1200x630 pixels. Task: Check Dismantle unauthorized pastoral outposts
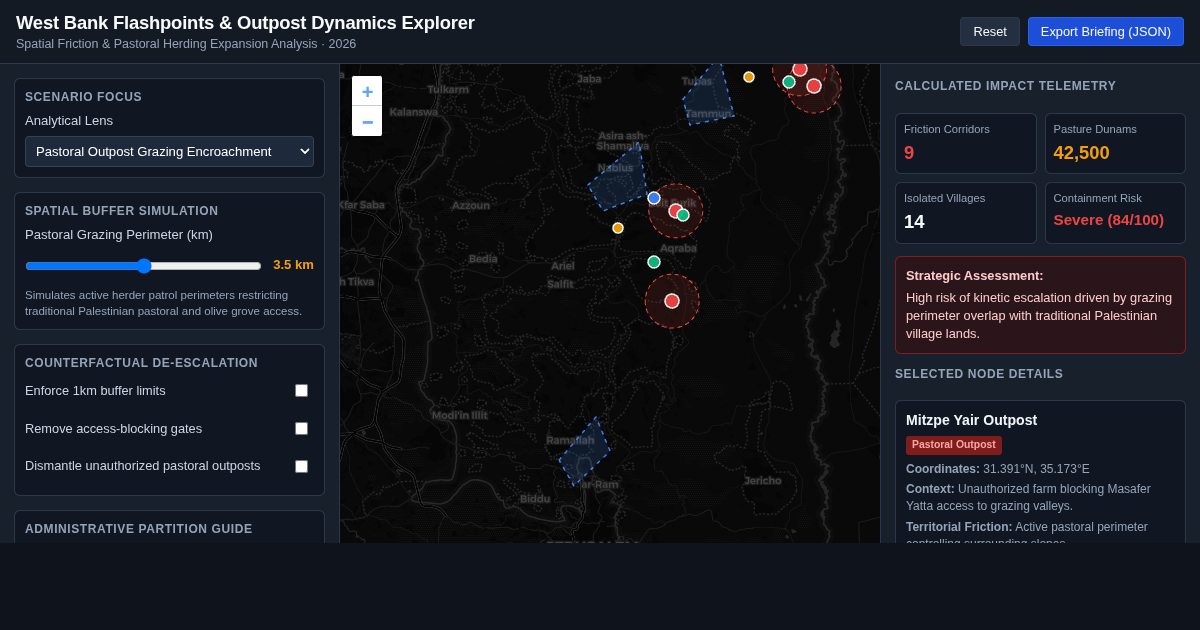click(301, 467)
